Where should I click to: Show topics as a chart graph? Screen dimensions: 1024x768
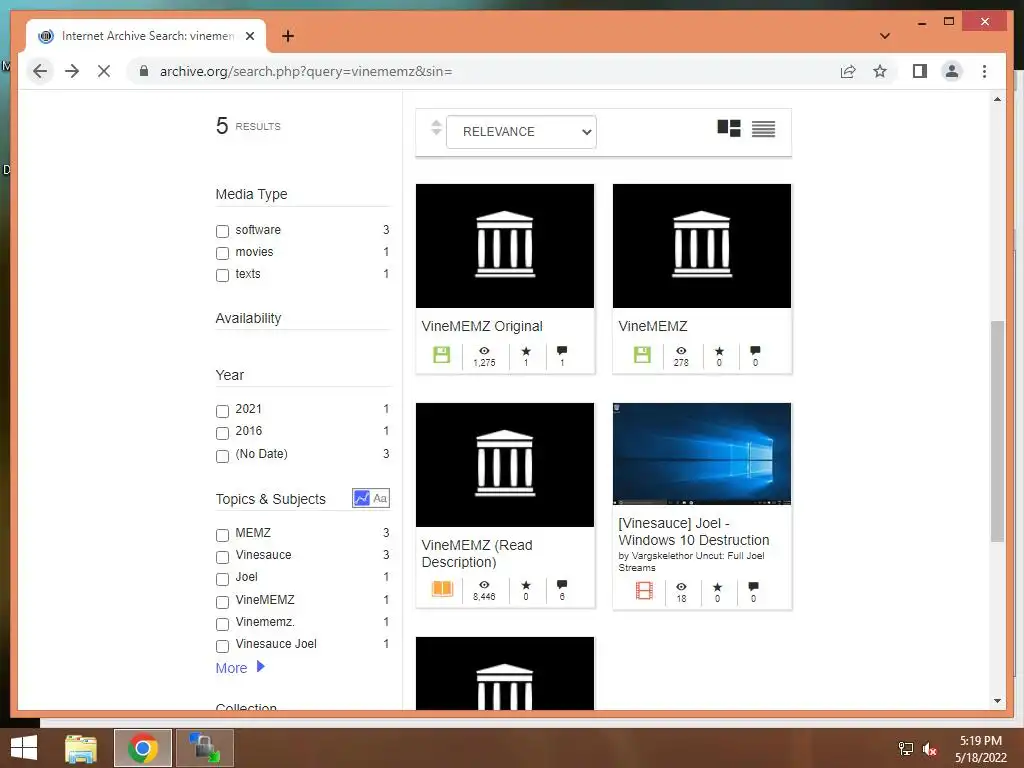[361, 498]
